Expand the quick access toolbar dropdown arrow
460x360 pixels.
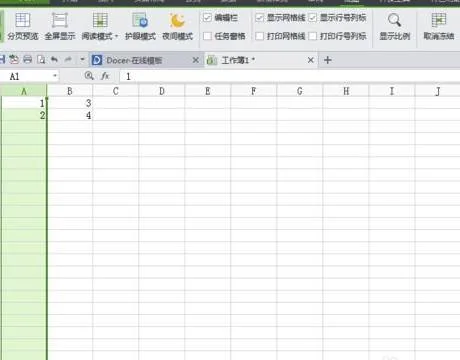82,60
